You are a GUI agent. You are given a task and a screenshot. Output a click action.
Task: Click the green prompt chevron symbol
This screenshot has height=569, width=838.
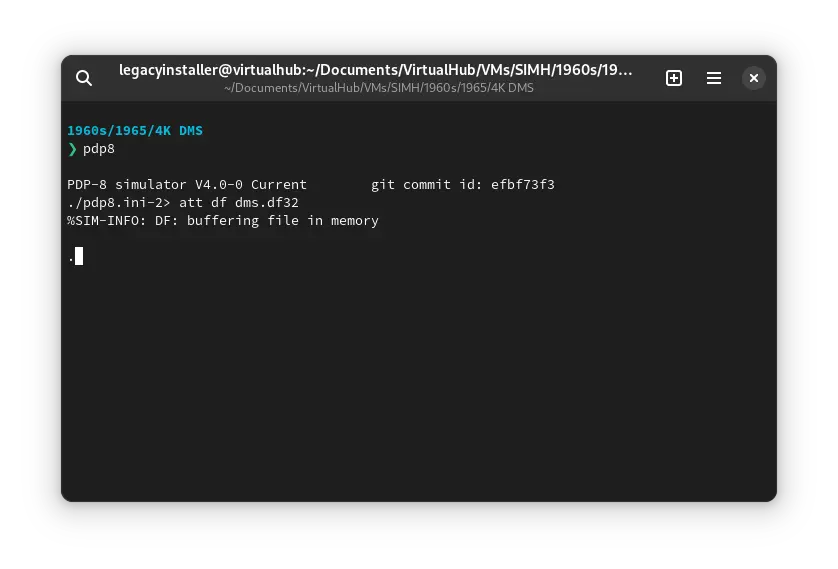pos(72,149)
